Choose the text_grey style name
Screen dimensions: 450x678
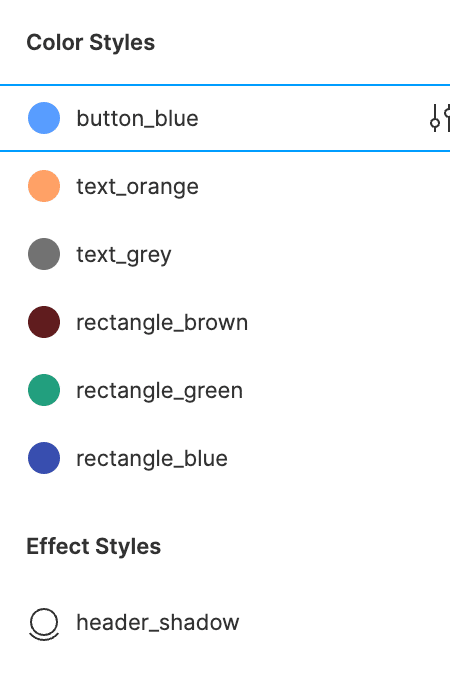coord(124,255)
